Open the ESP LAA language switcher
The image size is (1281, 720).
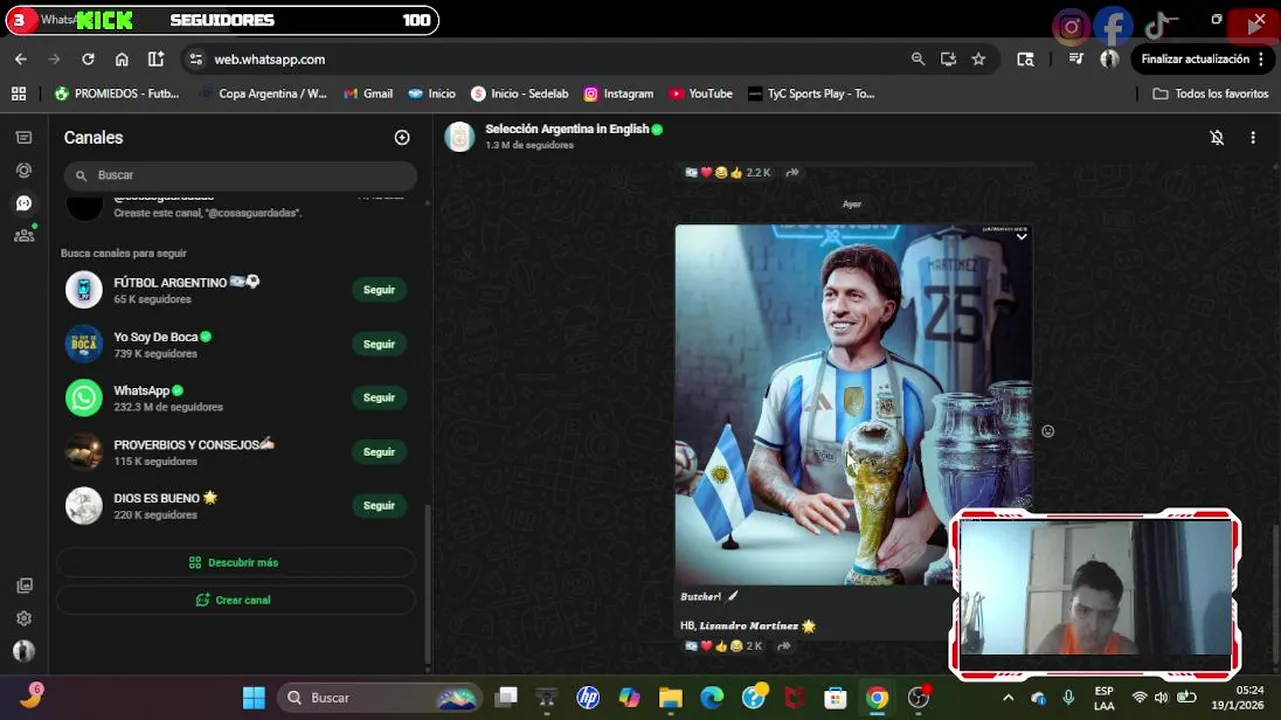[x=1104, y=698]
